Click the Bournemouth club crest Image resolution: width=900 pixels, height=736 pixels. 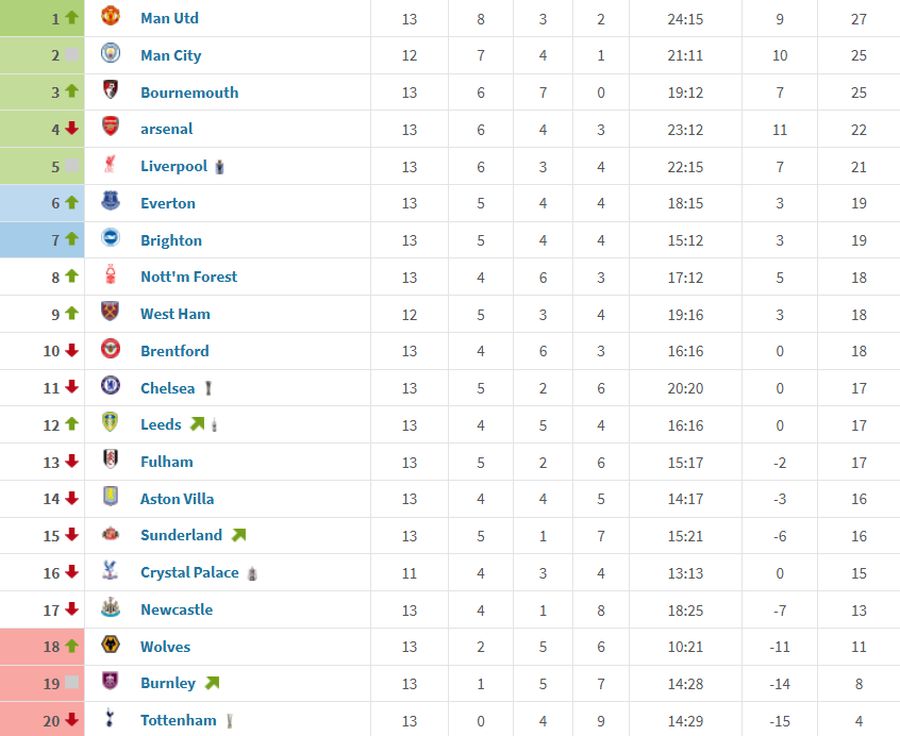110,91
